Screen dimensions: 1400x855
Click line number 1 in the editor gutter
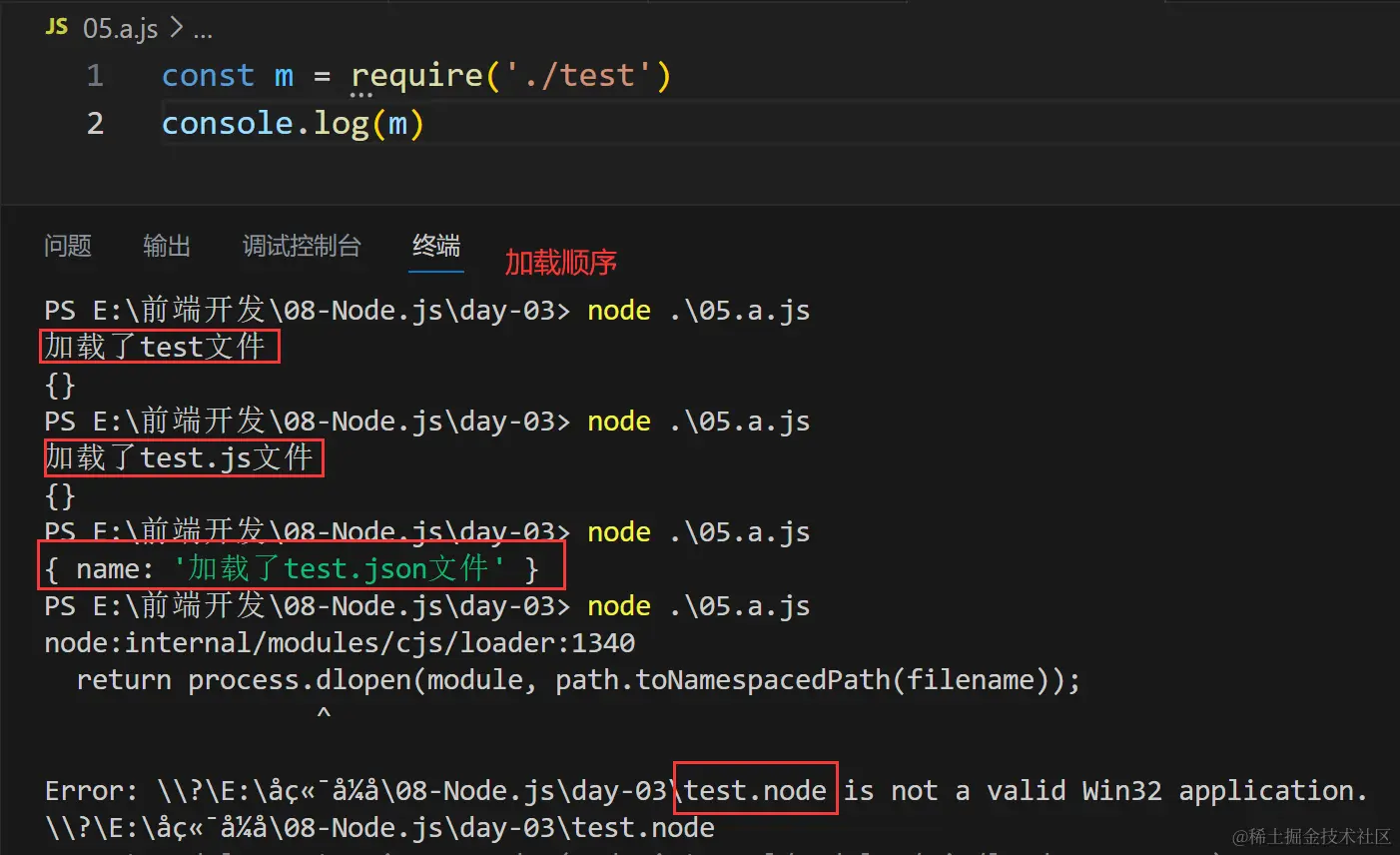click(x=95, y=76)
